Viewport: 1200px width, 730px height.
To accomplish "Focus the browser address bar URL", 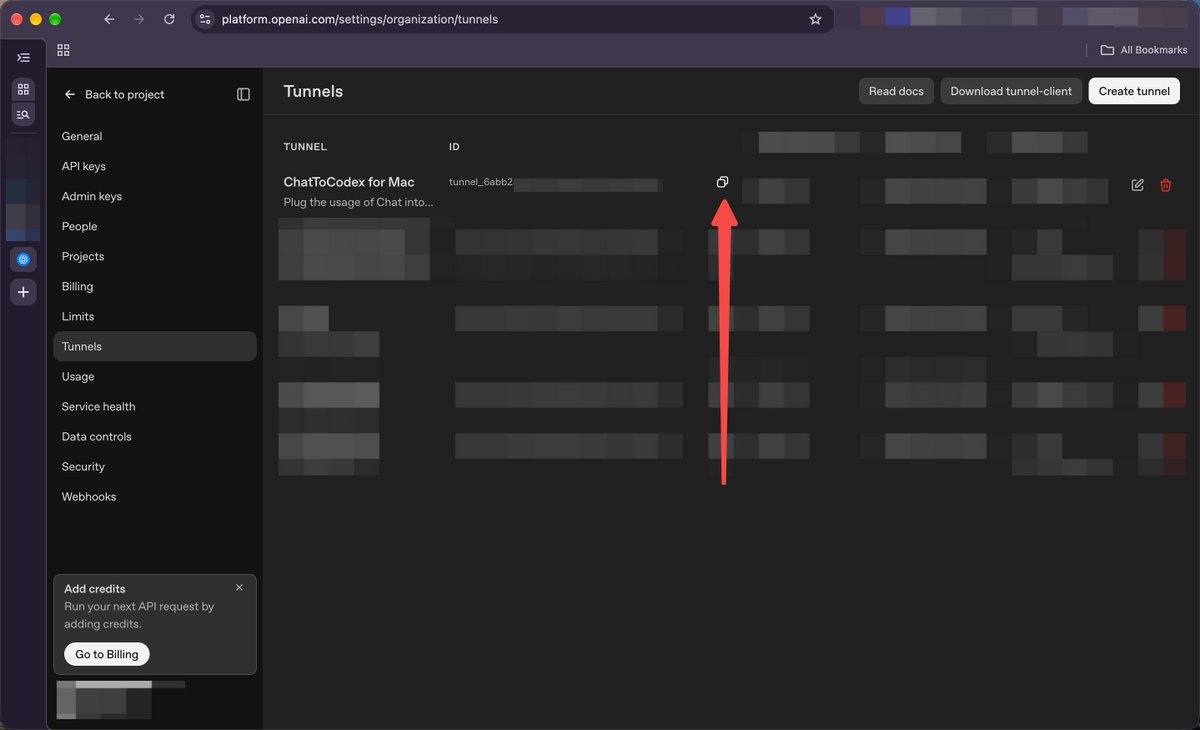I will point(360,19).
